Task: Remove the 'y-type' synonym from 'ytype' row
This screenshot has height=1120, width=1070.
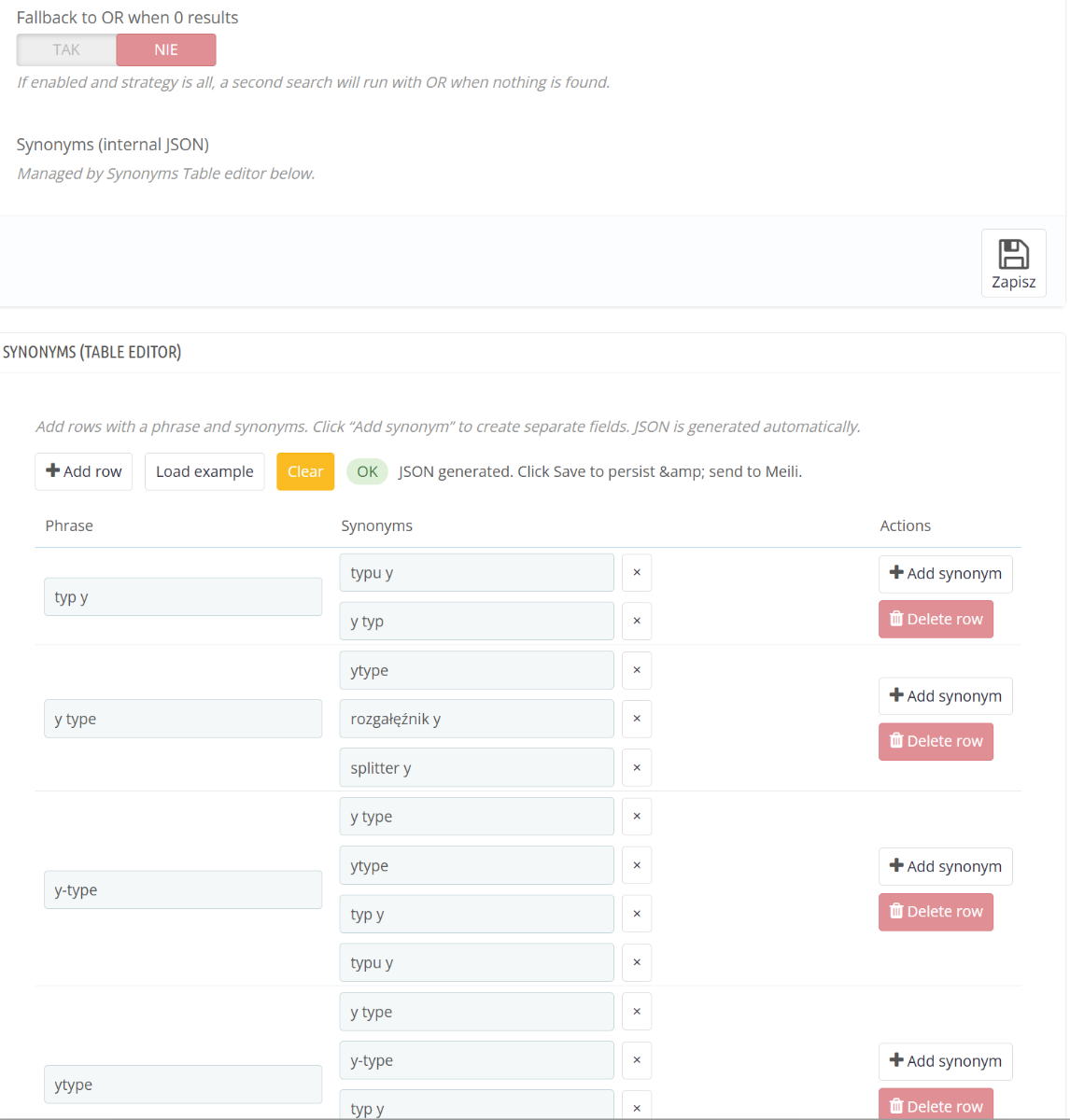Action: (637, 1060)
